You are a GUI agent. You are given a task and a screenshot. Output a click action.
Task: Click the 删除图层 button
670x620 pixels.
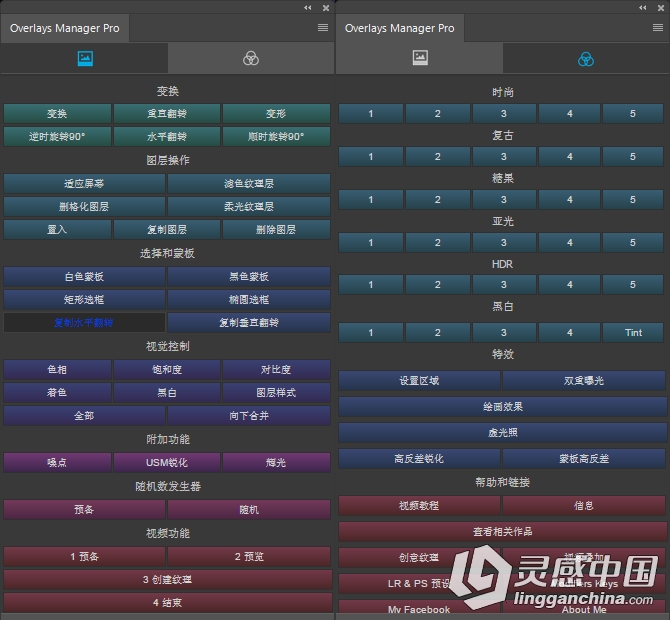coord(276,230)
